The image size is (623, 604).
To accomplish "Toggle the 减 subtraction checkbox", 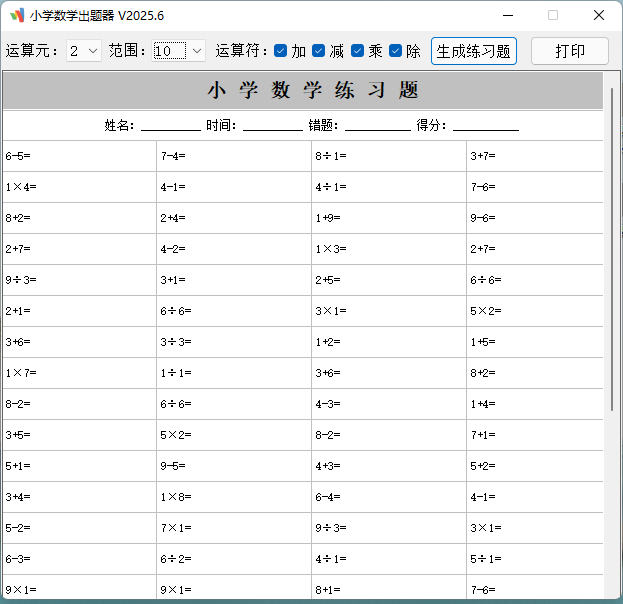I will click(319, 51).
